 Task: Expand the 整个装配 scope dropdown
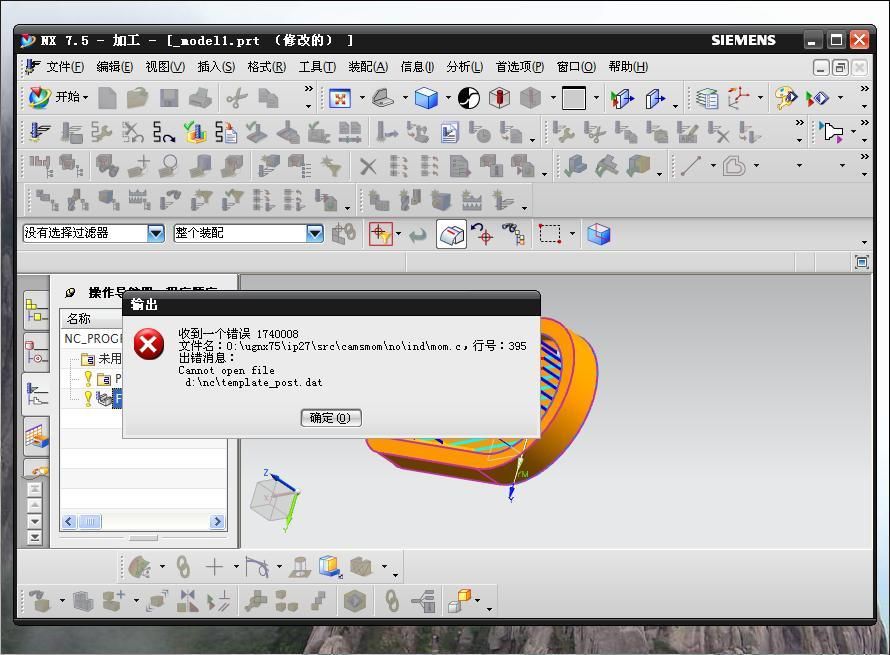coord(315,234)
